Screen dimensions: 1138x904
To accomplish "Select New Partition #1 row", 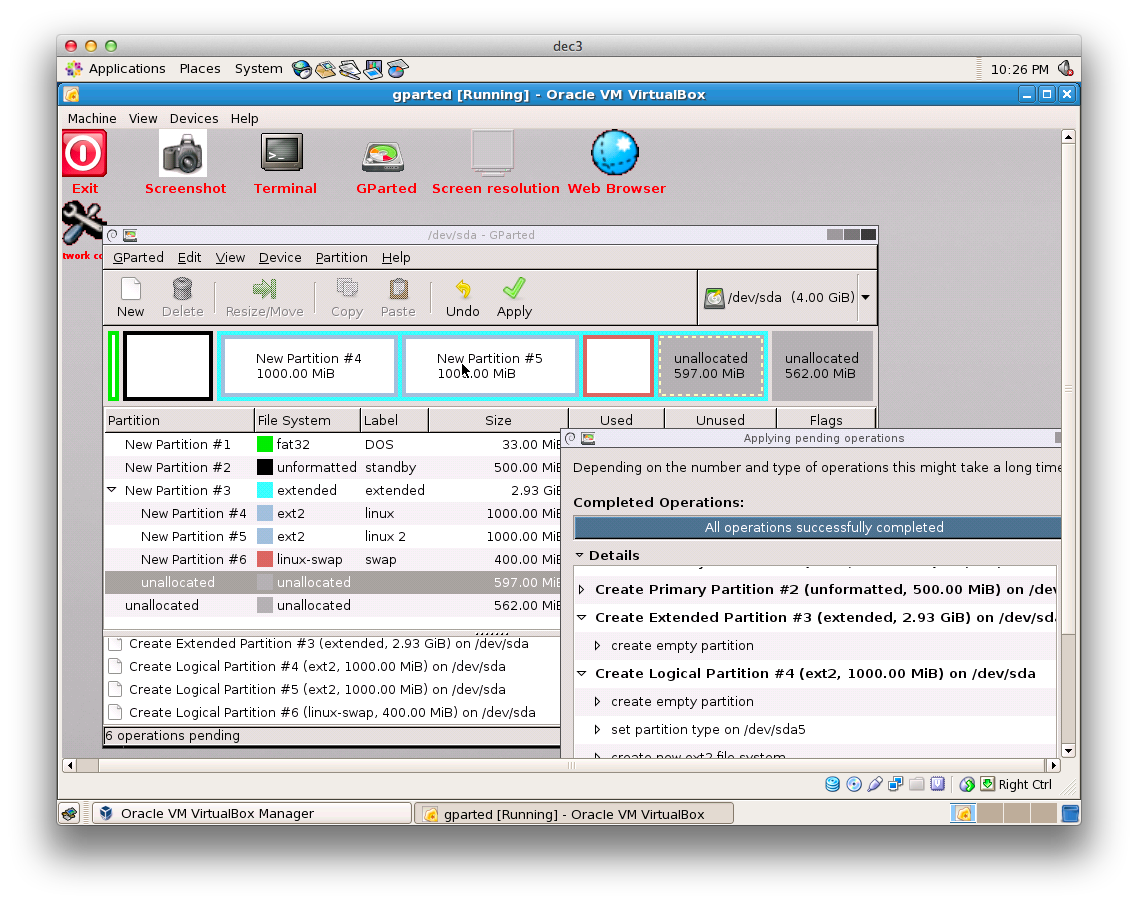I will coord(333,445).
